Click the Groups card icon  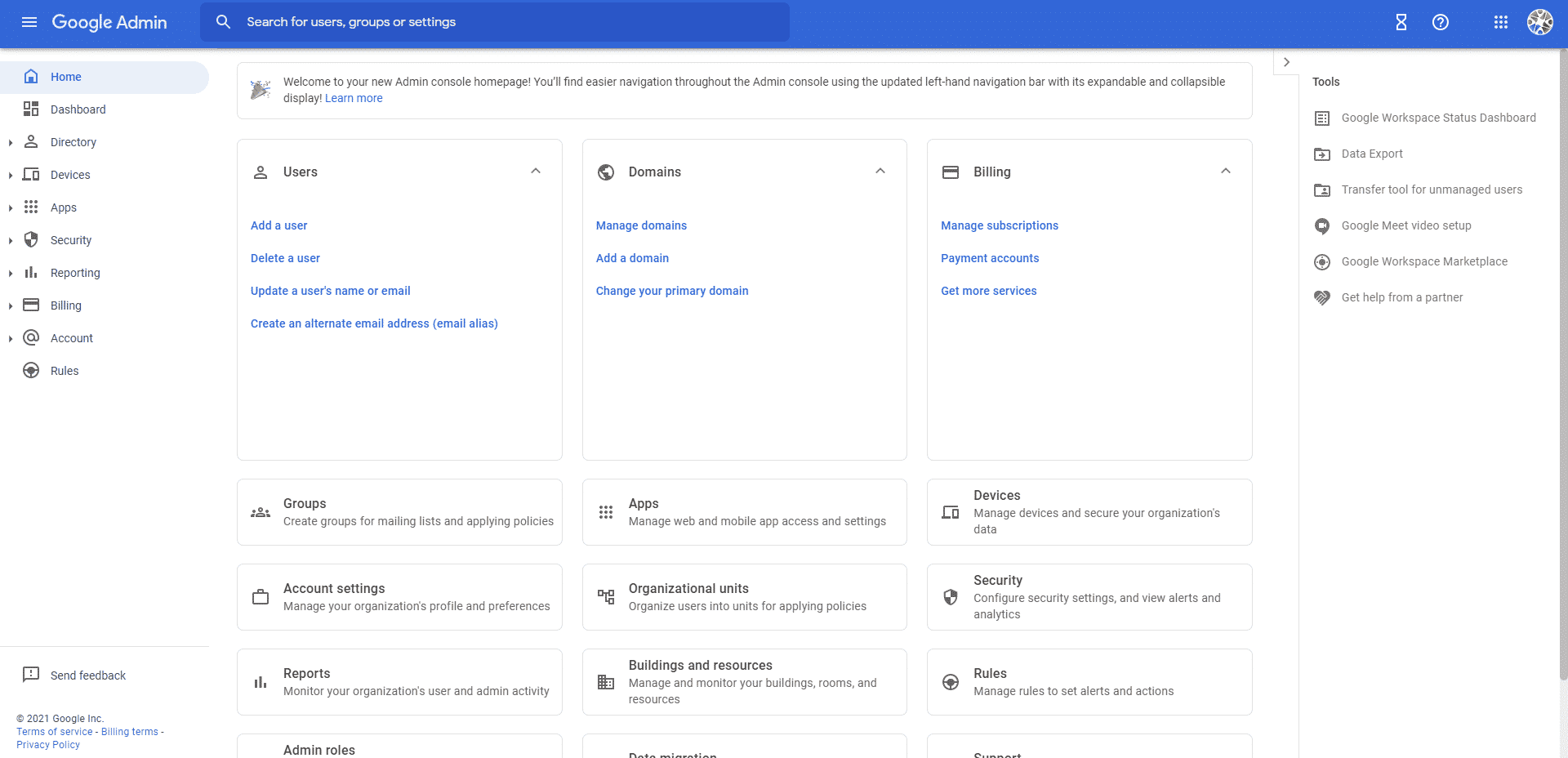click(x=261, y=512)
